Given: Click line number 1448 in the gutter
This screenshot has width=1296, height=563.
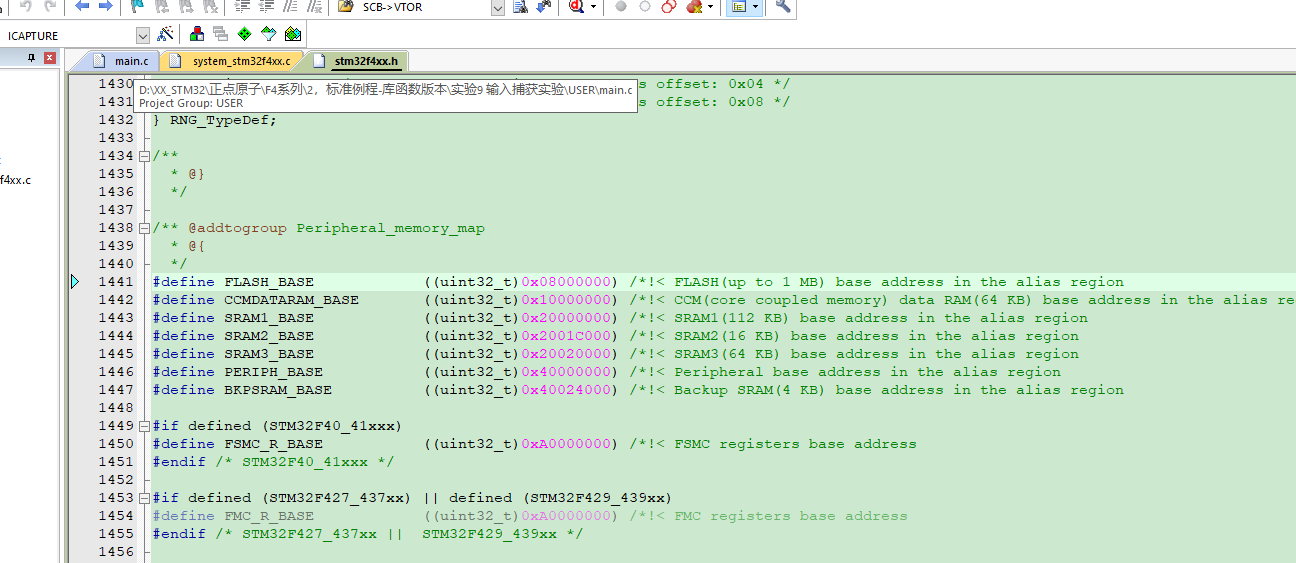Looking at the screenshot, I should pyautogui.click(x=116, y=408).
